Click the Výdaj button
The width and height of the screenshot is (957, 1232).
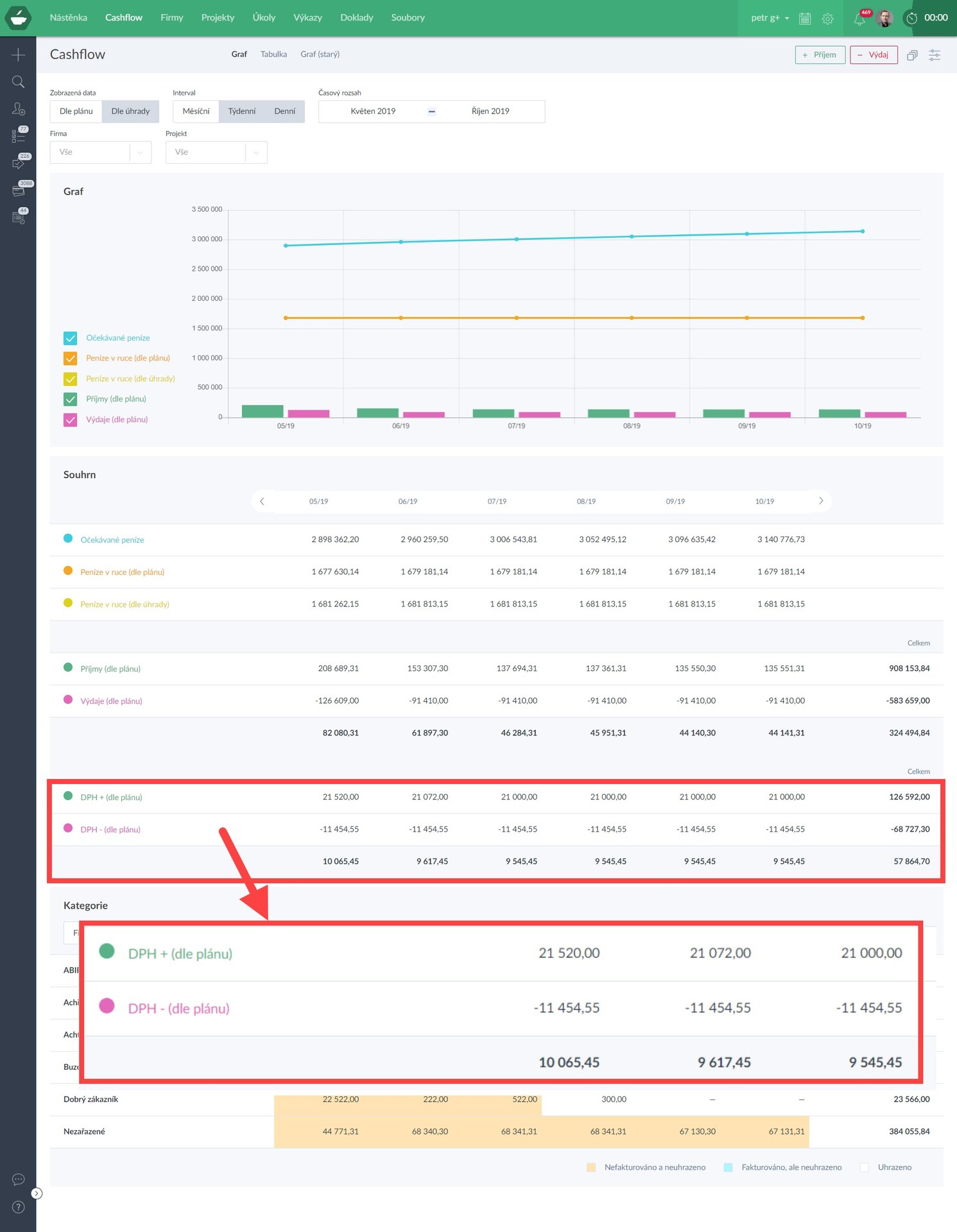click(x=873, y=55)
